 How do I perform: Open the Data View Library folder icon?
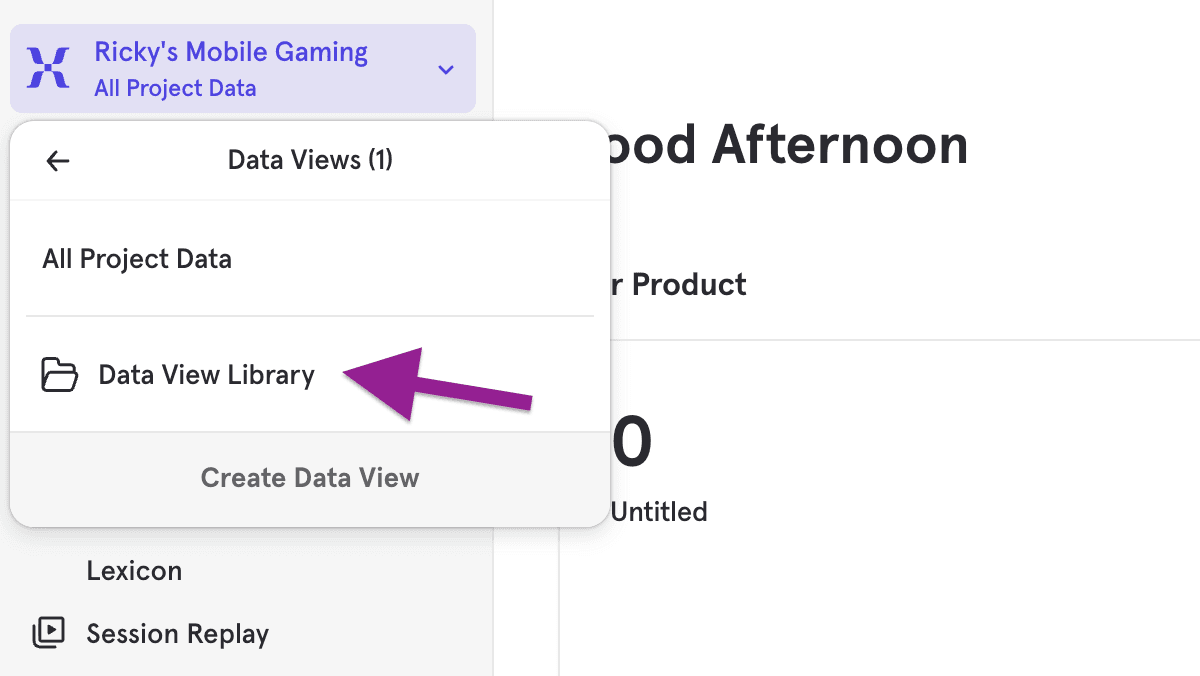click(x=60, y=375)
